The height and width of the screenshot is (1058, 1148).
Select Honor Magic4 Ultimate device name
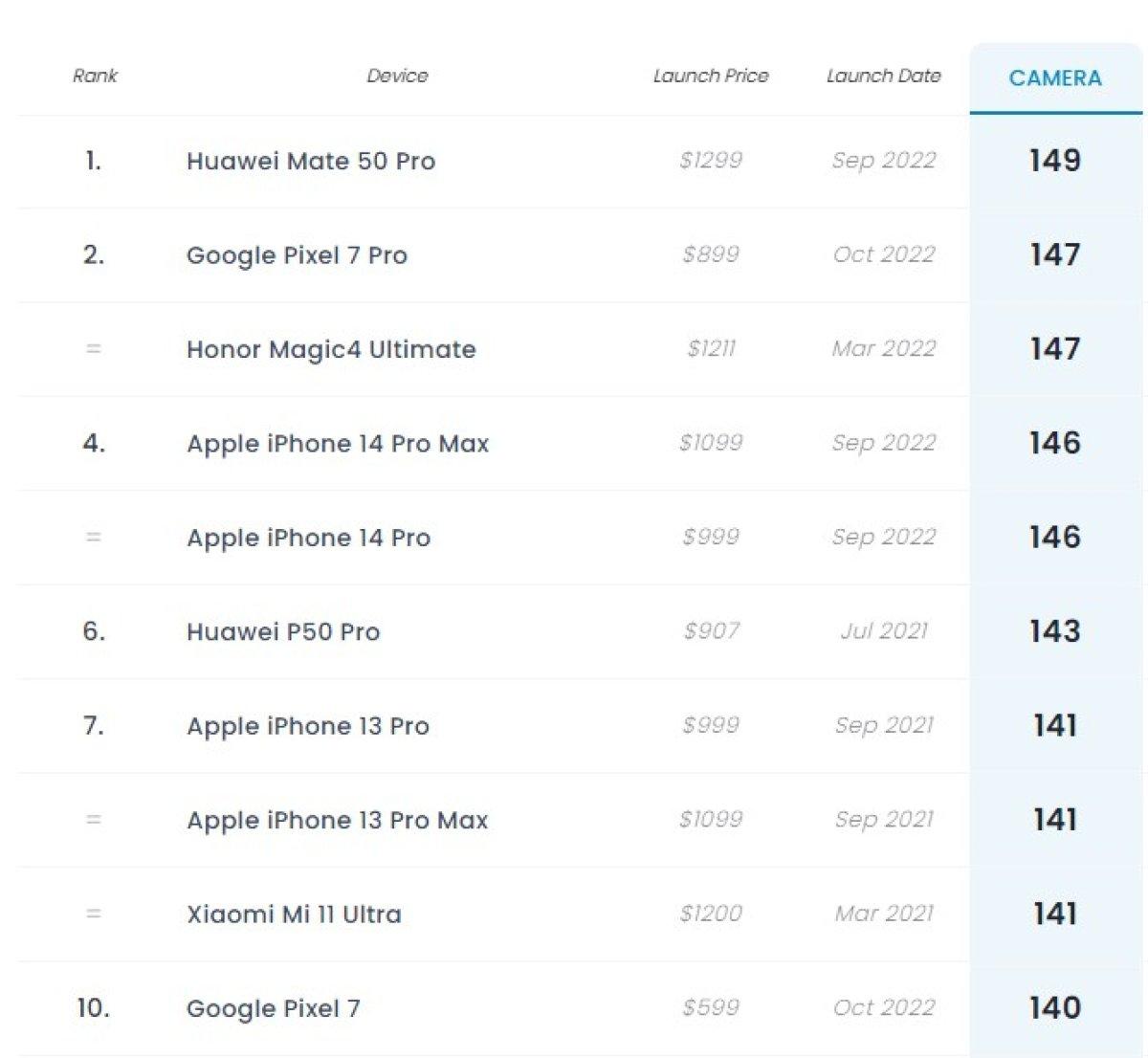pyautogui.click(x=331, y=349)
